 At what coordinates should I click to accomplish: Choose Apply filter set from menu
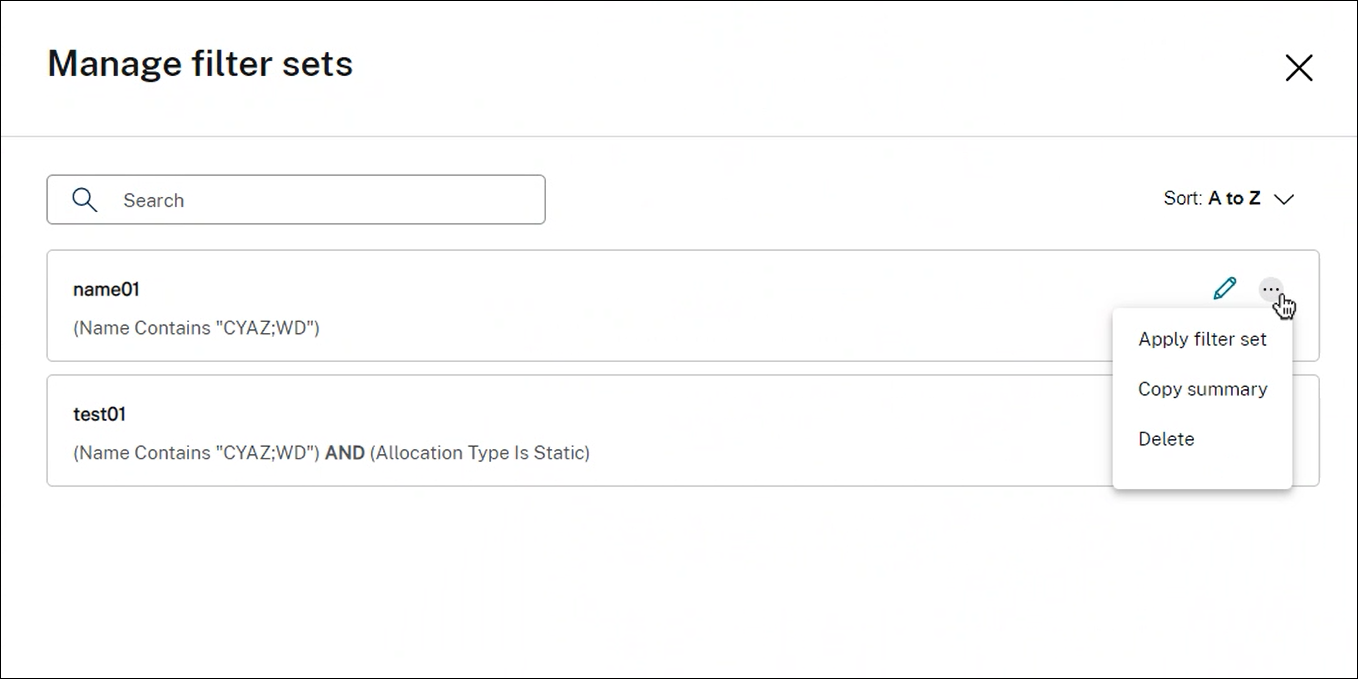pos(1202,339)
